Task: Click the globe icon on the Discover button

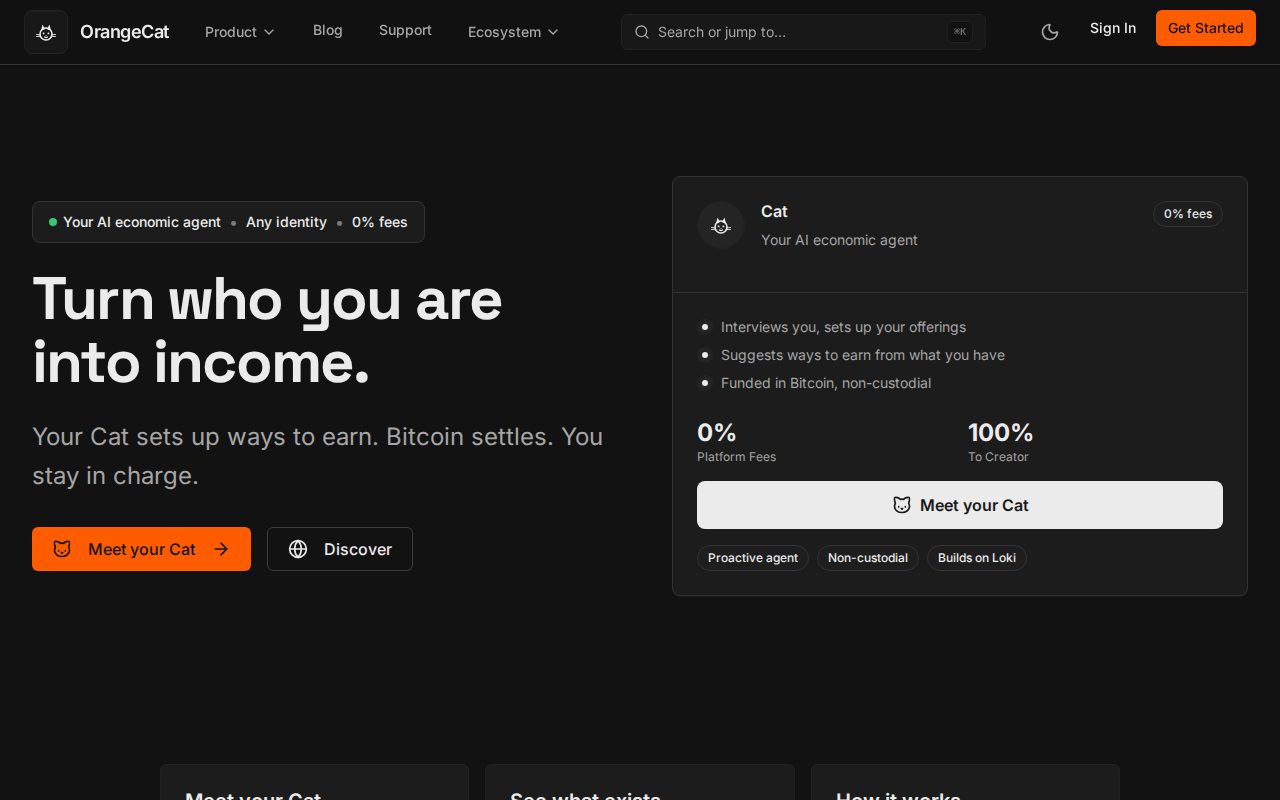Action: pos(298,549)
